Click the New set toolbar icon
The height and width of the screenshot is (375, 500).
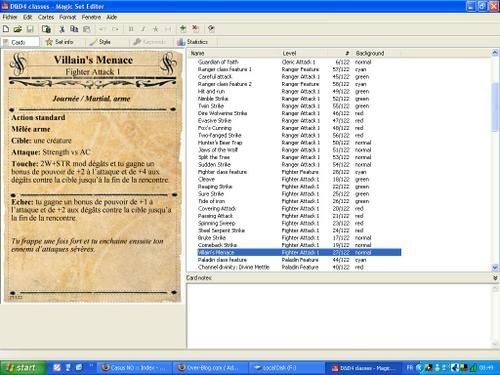coord(6,29)
